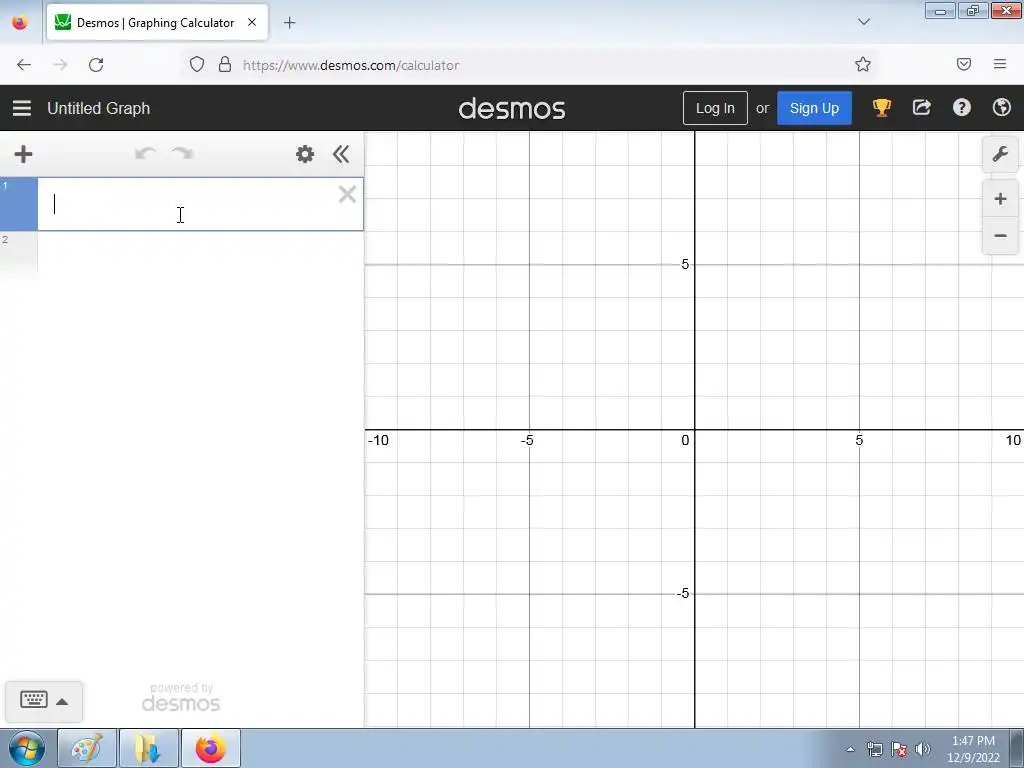
Task: Collapse the expression list with double chevron
Action: tap(341, 154)
